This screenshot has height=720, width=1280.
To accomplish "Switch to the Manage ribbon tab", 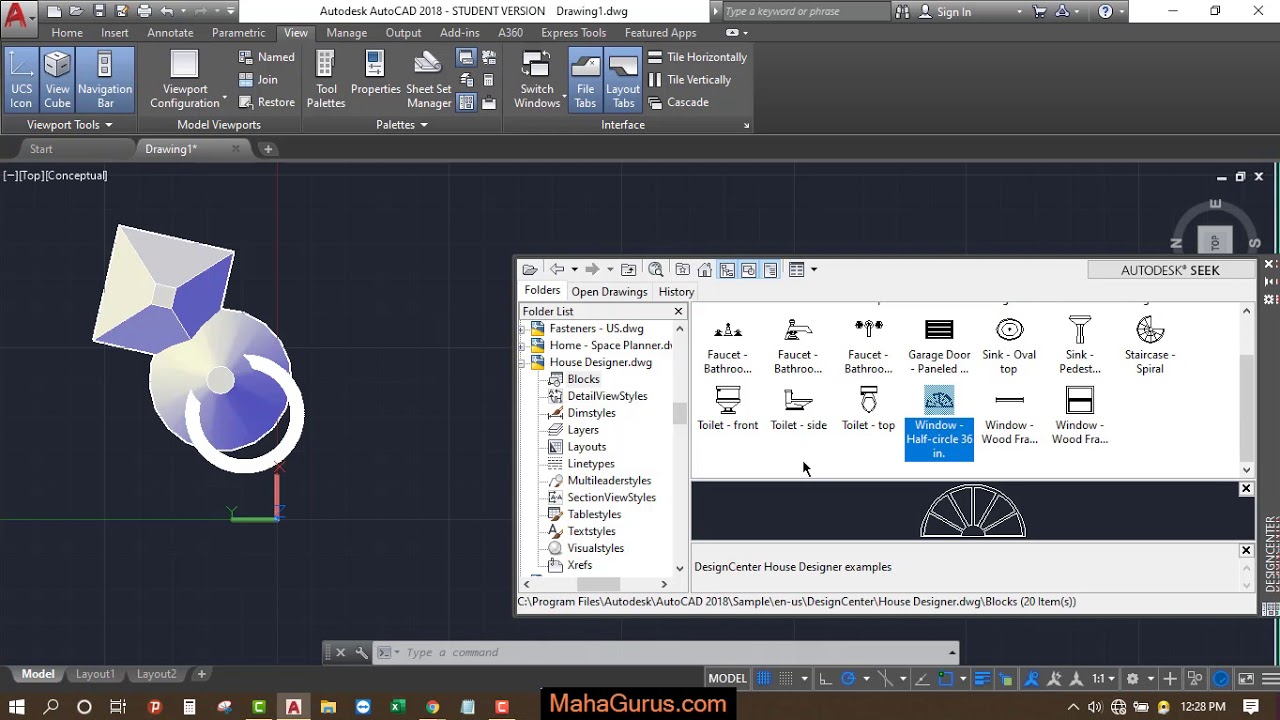I will (347, 33).
